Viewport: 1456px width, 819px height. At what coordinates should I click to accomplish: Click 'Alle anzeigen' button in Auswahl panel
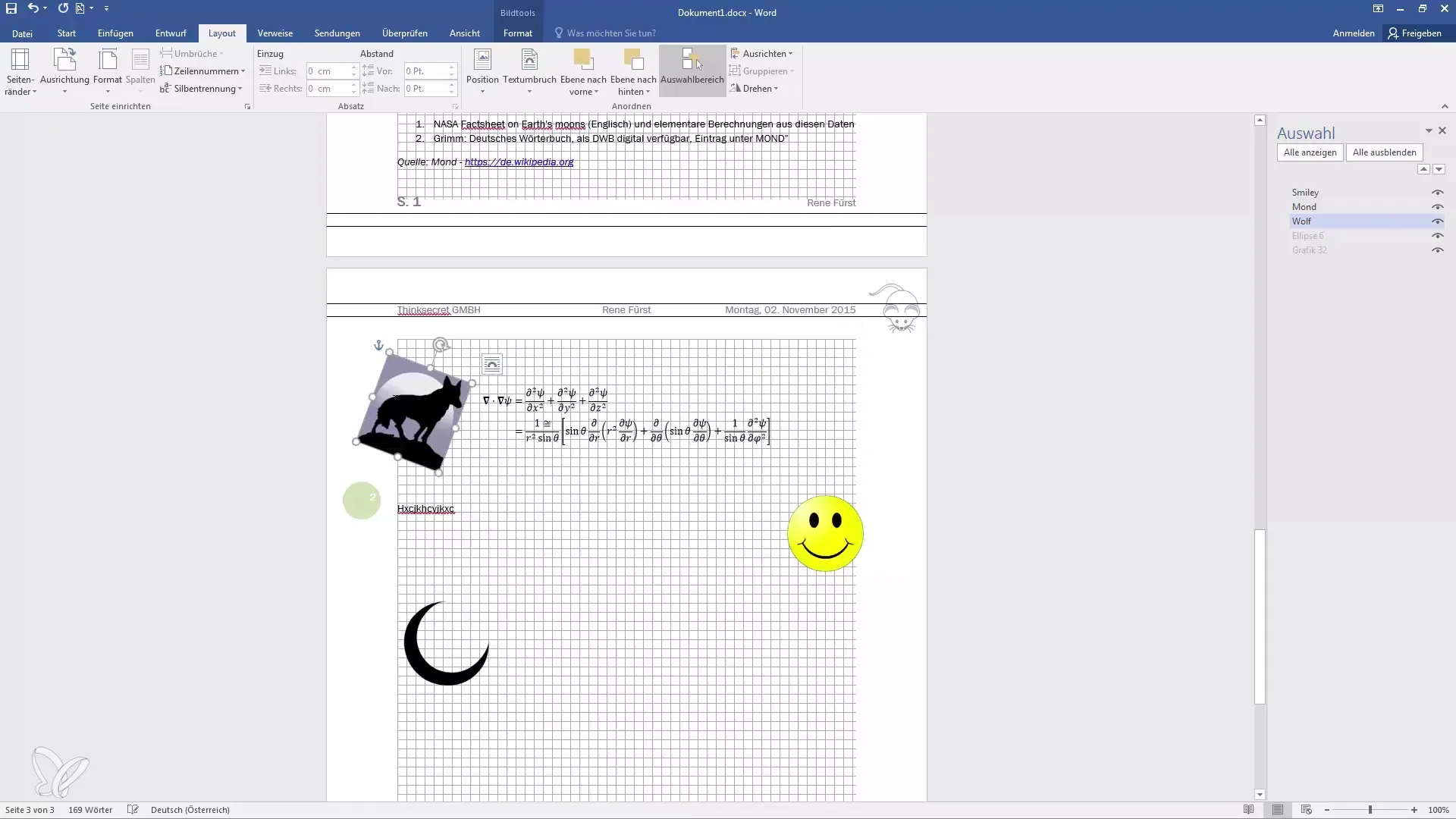pyautogui.click(x=1310, y=152)
